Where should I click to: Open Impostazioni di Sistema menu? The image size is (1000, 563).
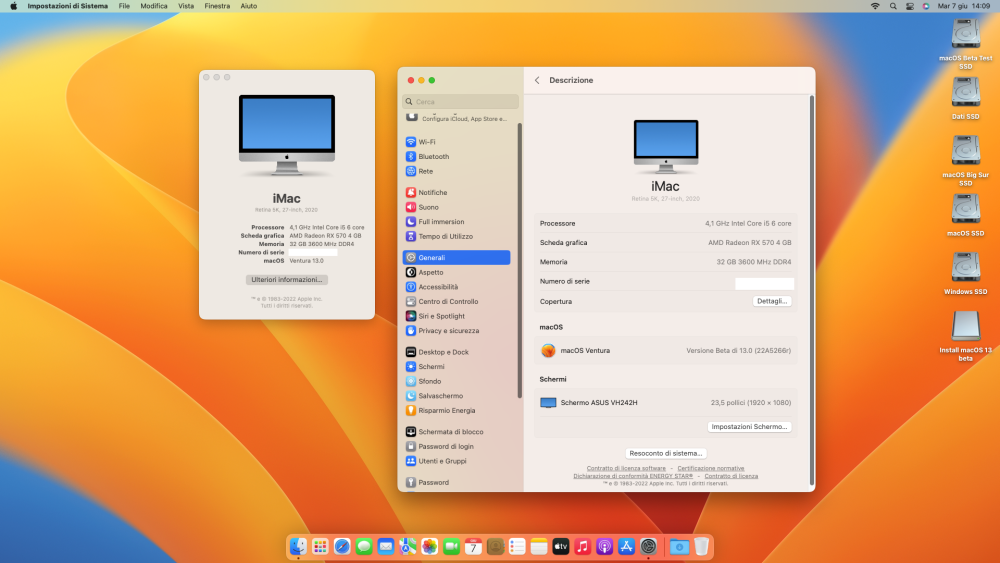(68, 6)
